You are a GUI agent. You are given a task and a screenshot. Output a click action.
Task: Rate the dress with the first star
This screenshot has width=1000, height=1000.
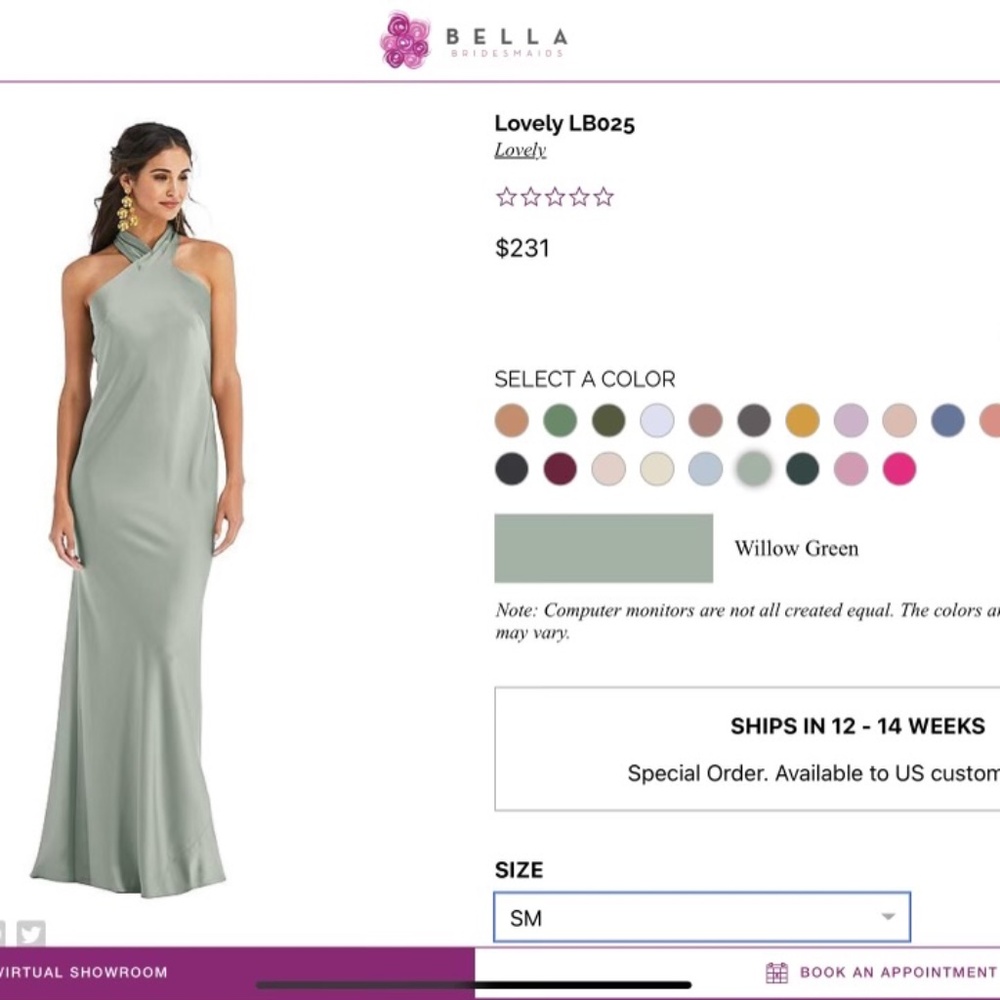tap(505, 197)
